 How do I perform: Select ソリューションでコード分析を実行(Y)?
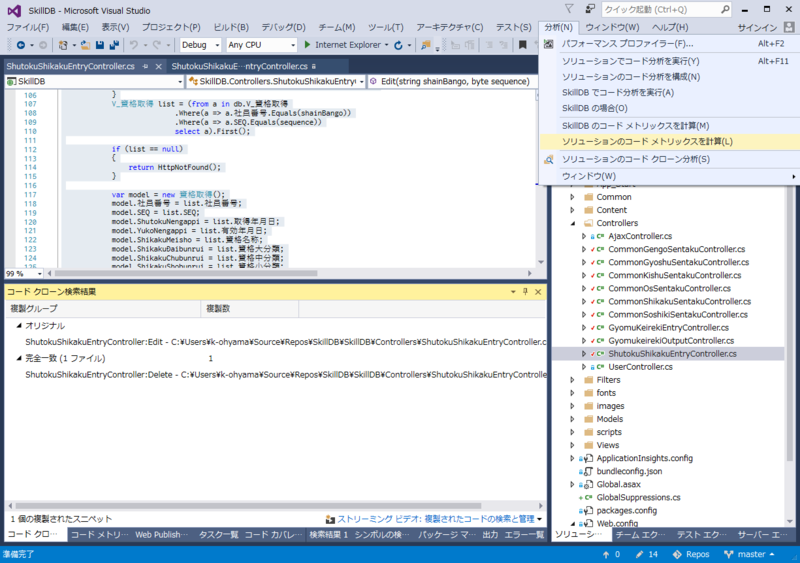669,61
